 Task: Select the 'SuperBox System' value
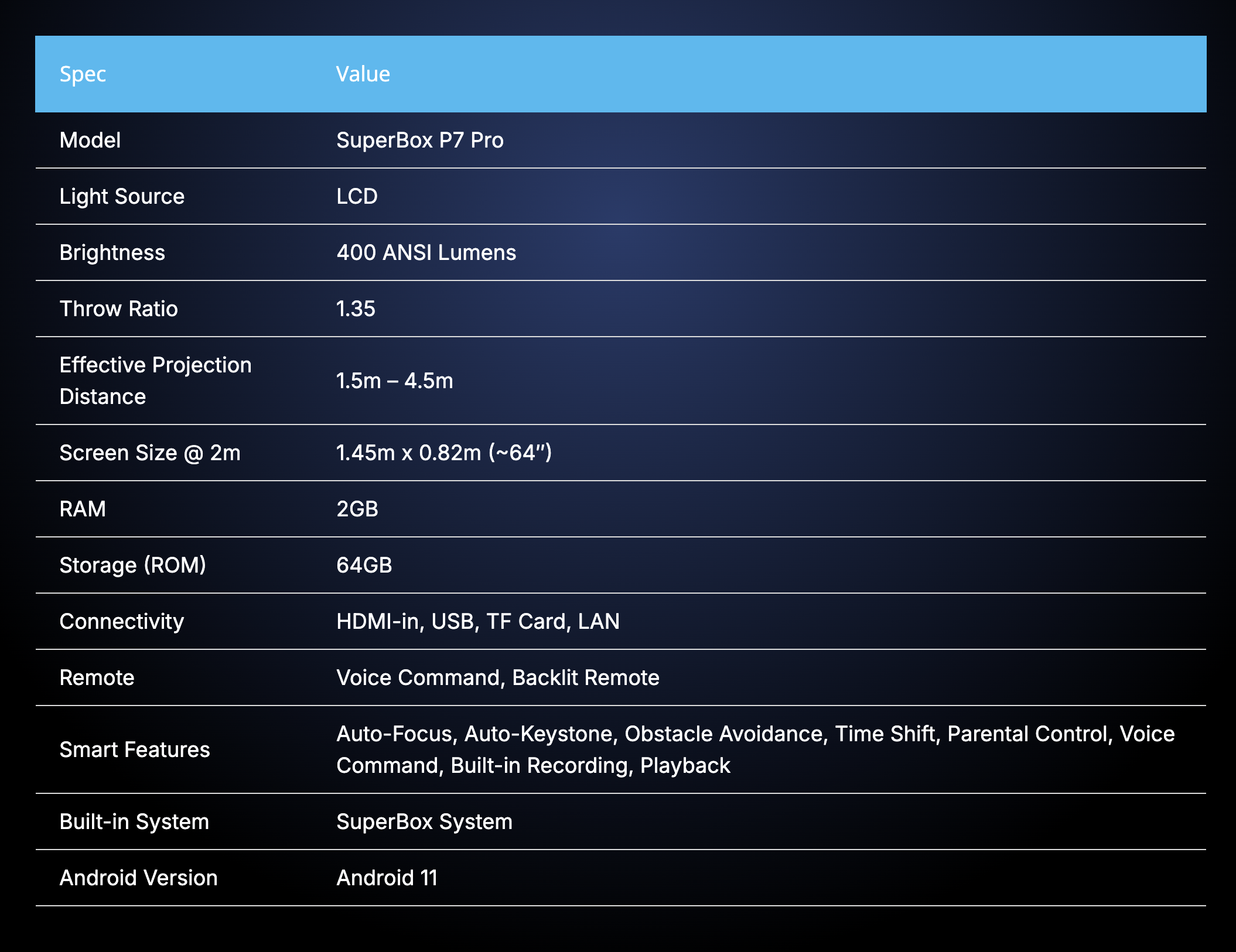[424, 822]
